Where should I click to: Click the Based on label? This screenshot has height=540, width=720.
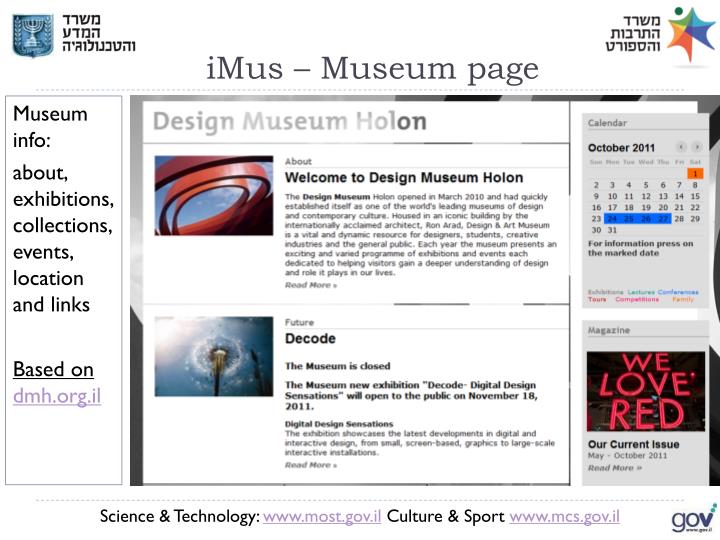(53, 369)
